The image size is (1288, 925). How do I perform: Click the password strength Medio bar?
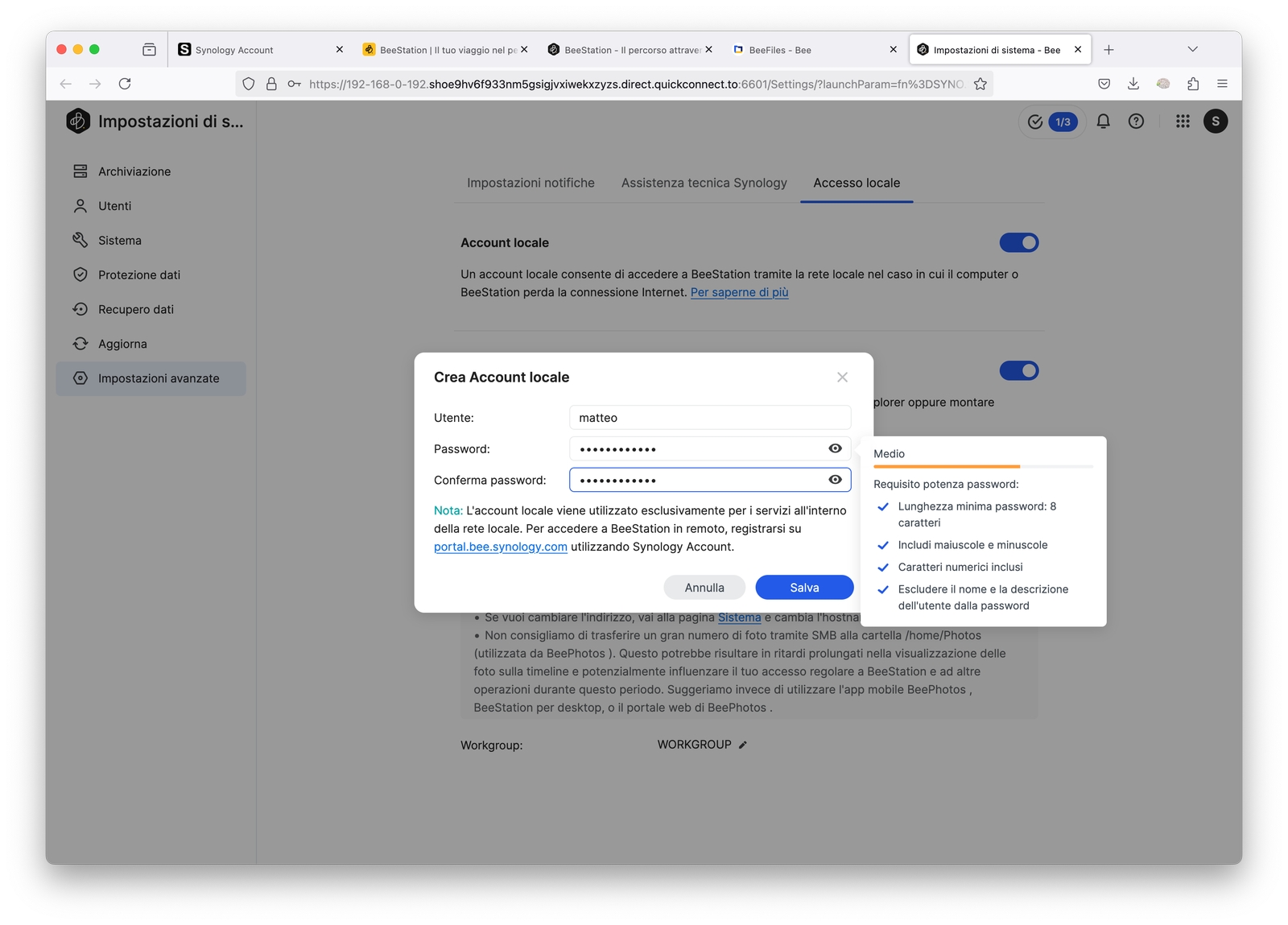point(983,466)
